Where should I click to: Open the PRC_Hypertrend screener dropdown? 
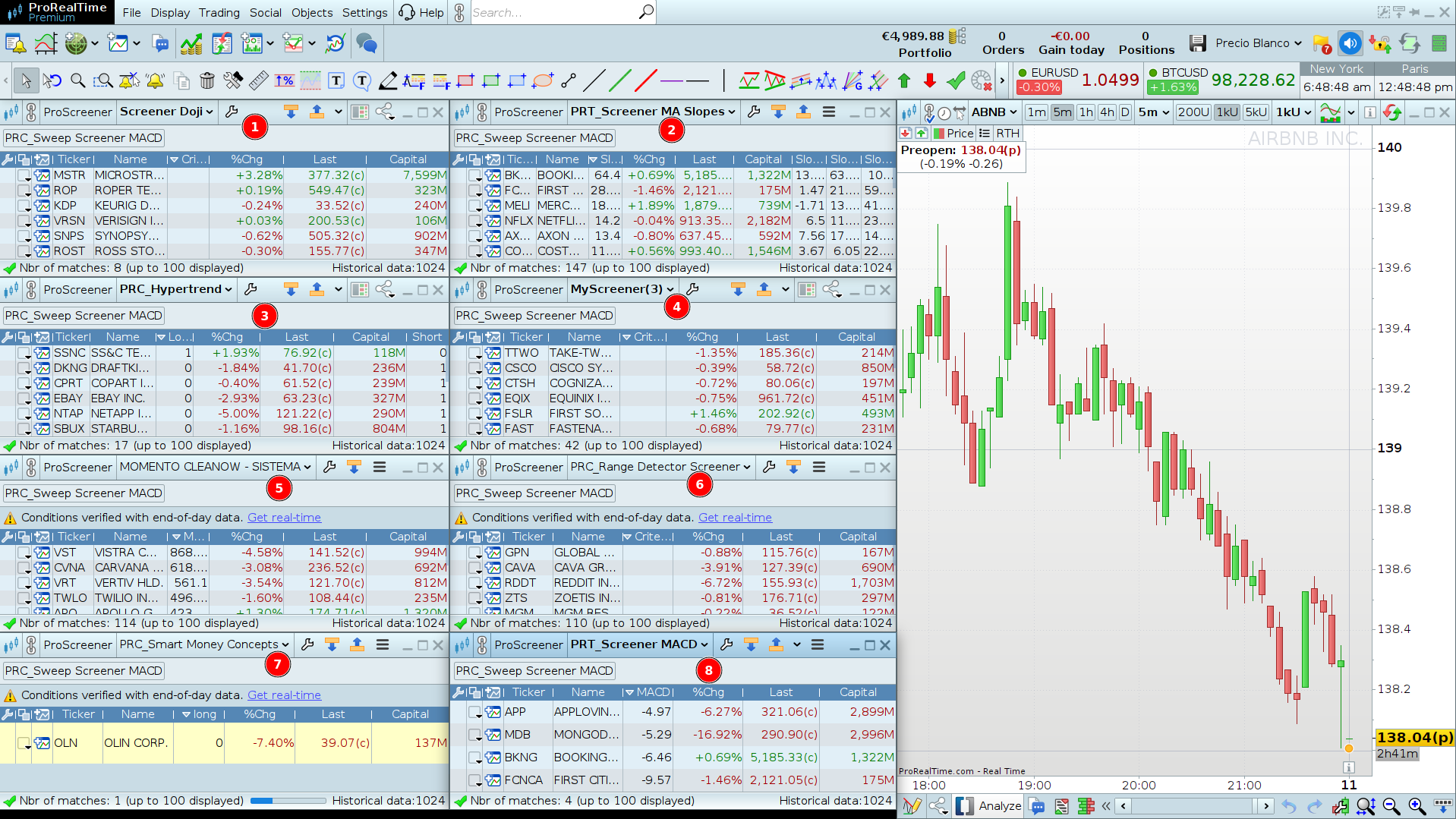[176, 290]
